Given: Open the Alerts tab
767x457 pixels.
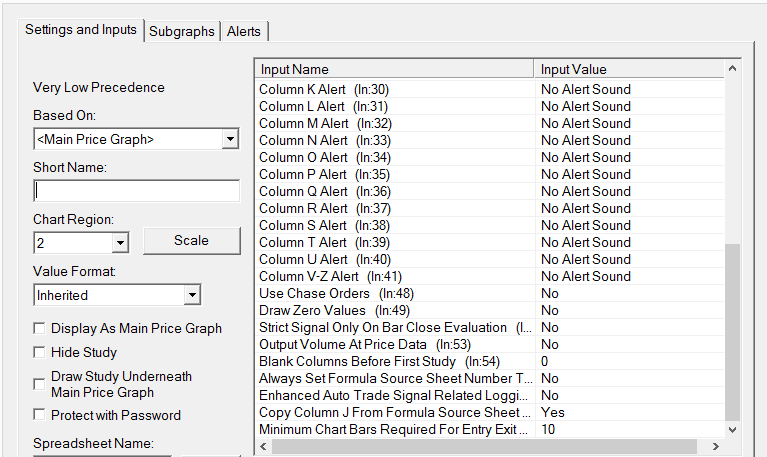Looking at the screenshot, I should coord(244,31).
